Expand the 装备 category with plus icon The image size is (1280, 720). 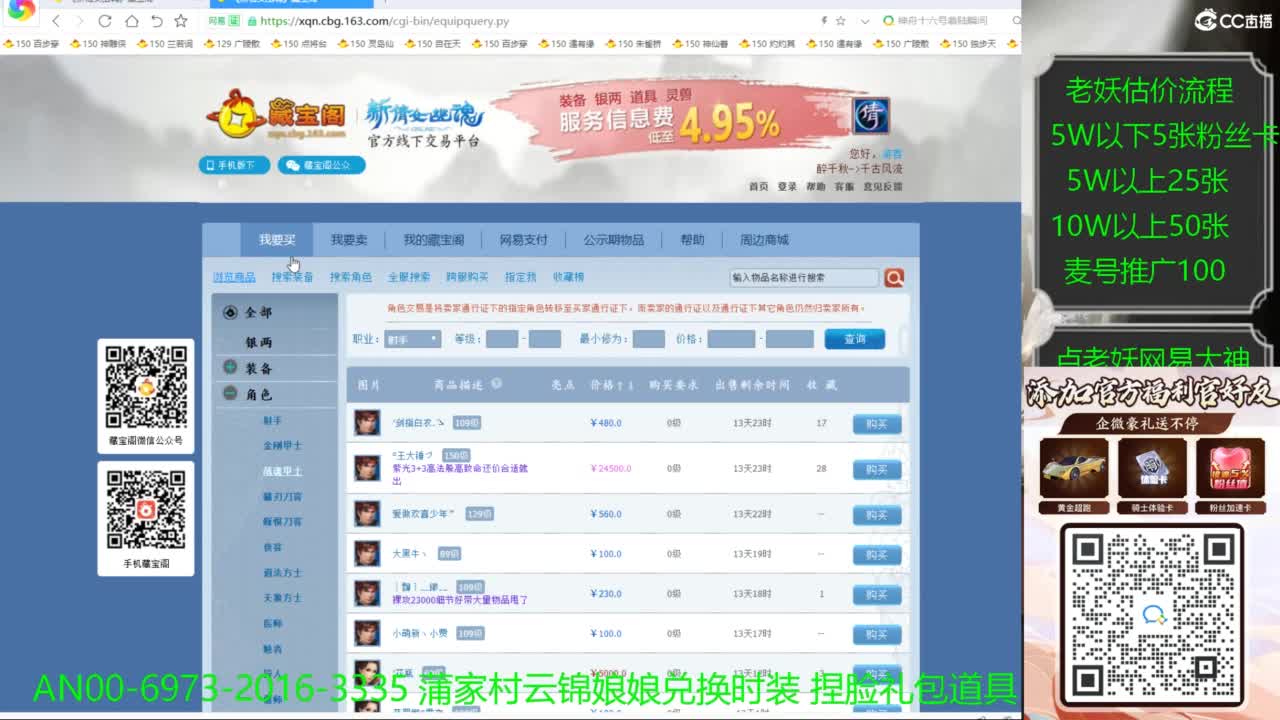coord(230,368)
